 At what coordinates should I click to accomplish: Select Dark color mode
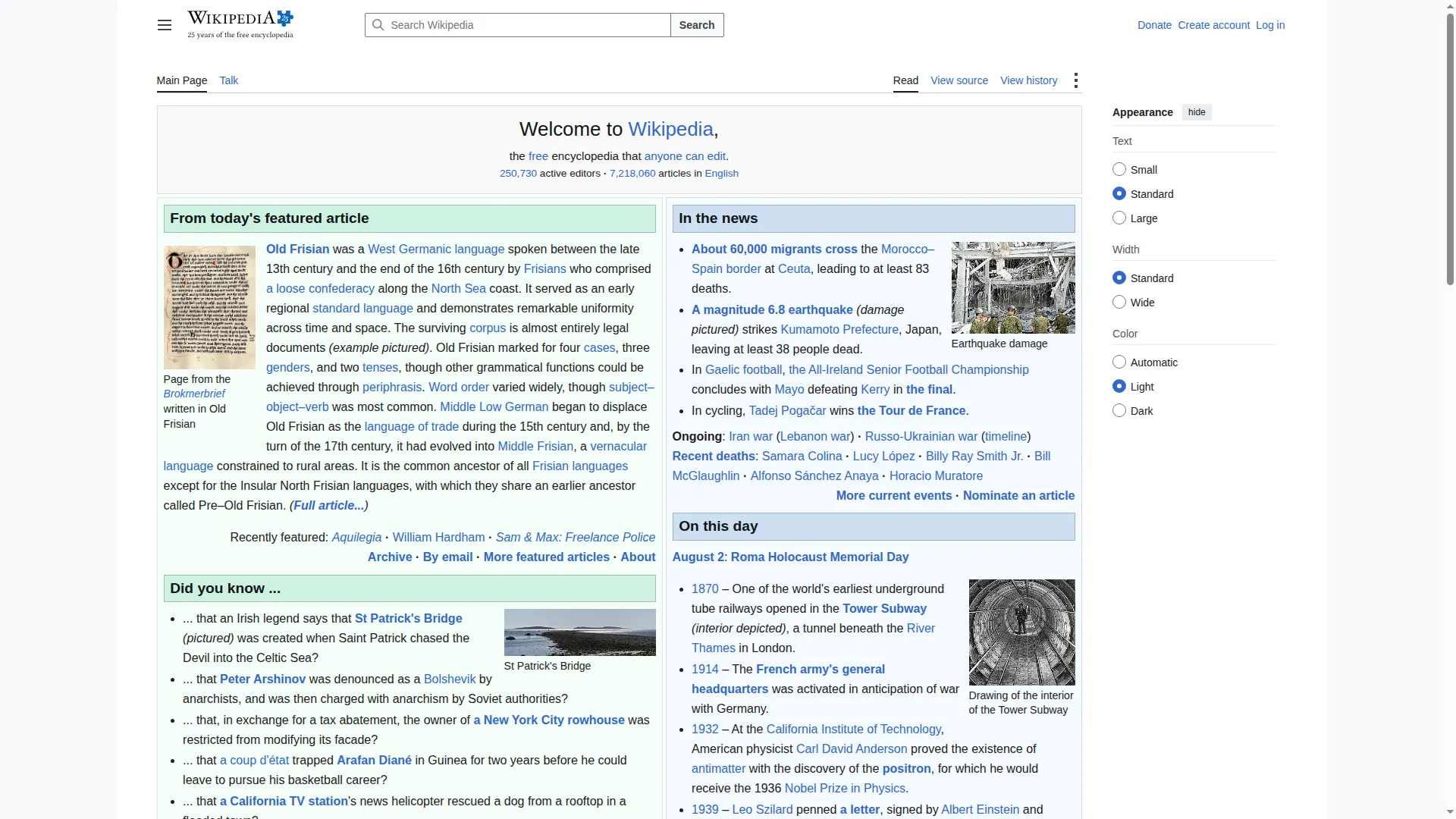coord(1119,411)
